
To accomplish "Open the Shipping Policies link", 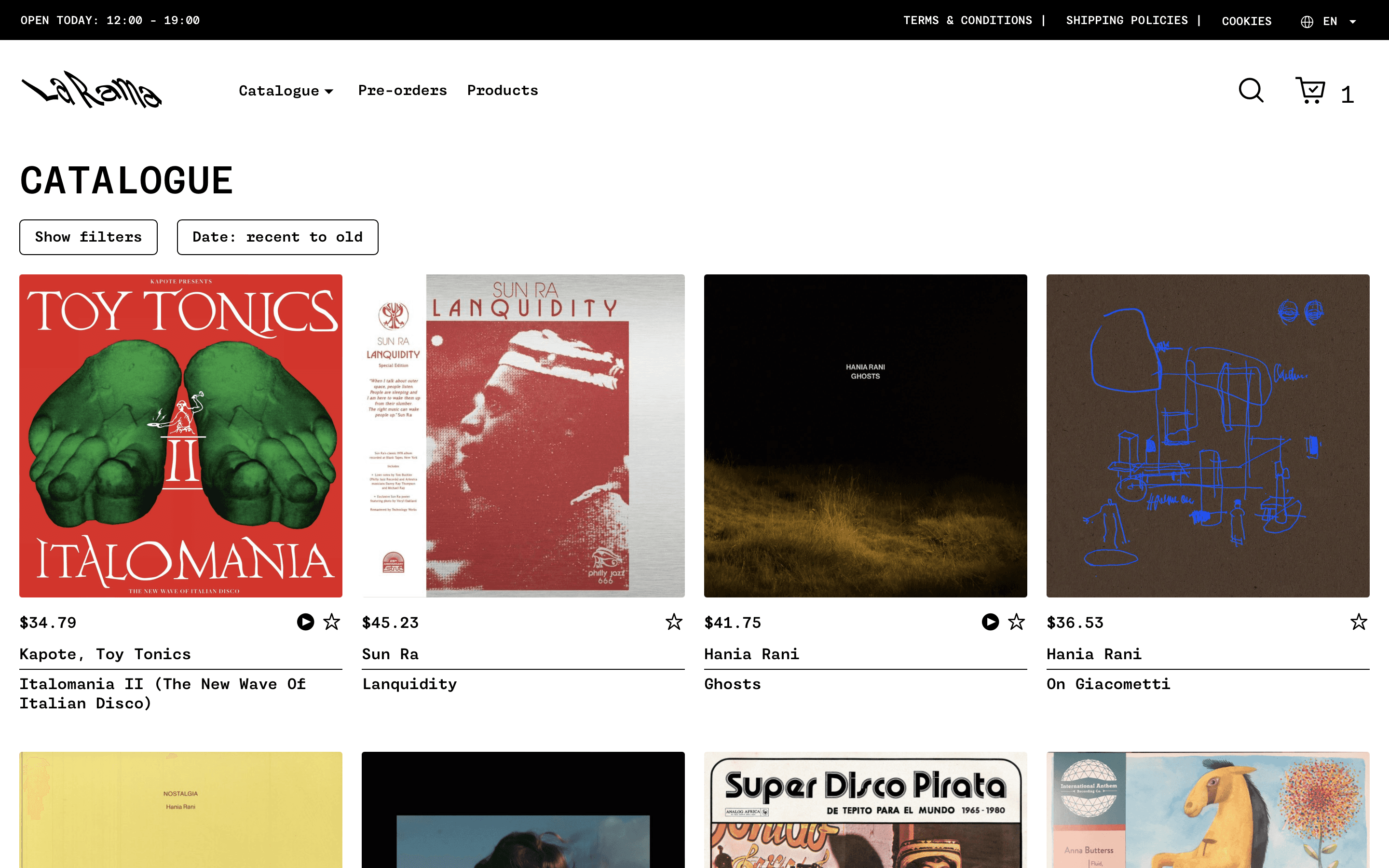I will (1127, 21).
